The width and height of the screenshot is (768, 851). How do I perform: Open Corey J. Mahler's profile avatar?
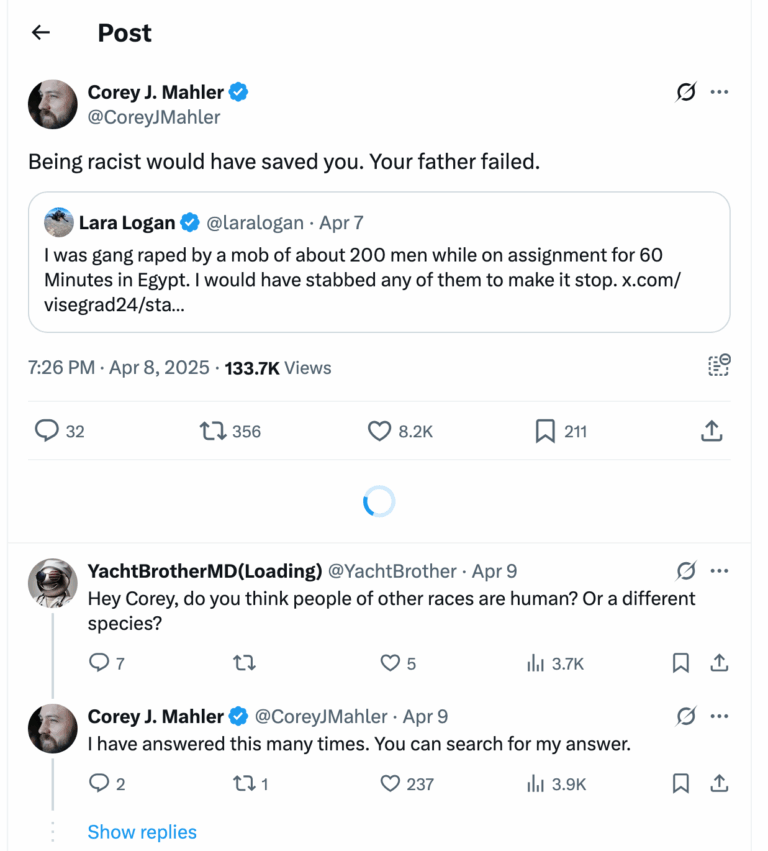52,104
